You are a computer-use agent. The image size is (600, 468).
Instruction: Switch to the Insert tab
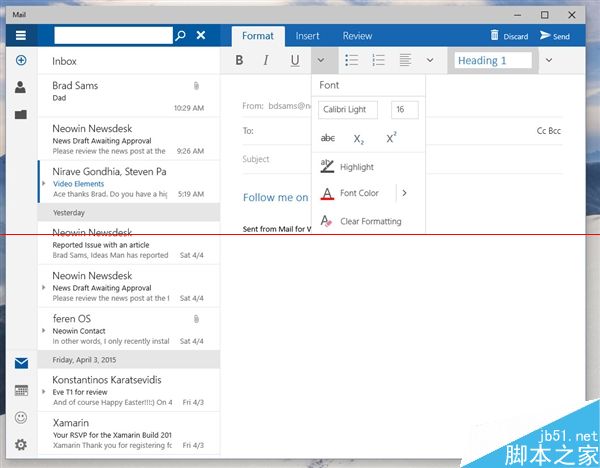click(307, 36)
